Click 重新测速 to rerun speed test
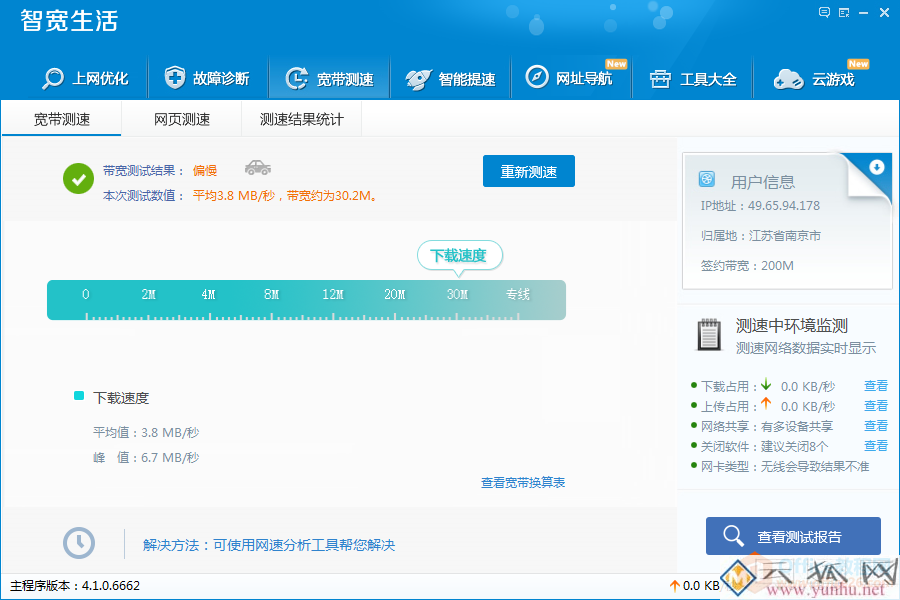 (529, 171)
